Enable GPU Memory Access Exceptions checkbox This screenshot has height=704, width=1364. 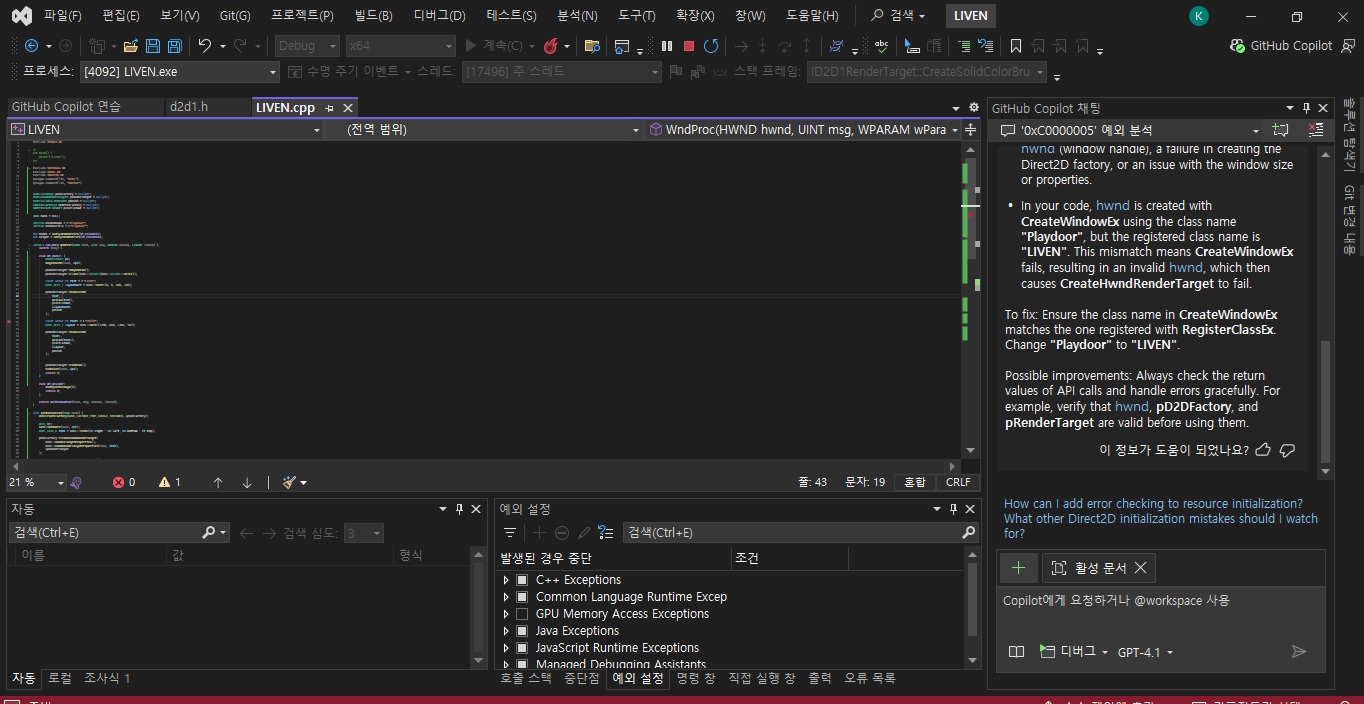click(x=521, y=614)
